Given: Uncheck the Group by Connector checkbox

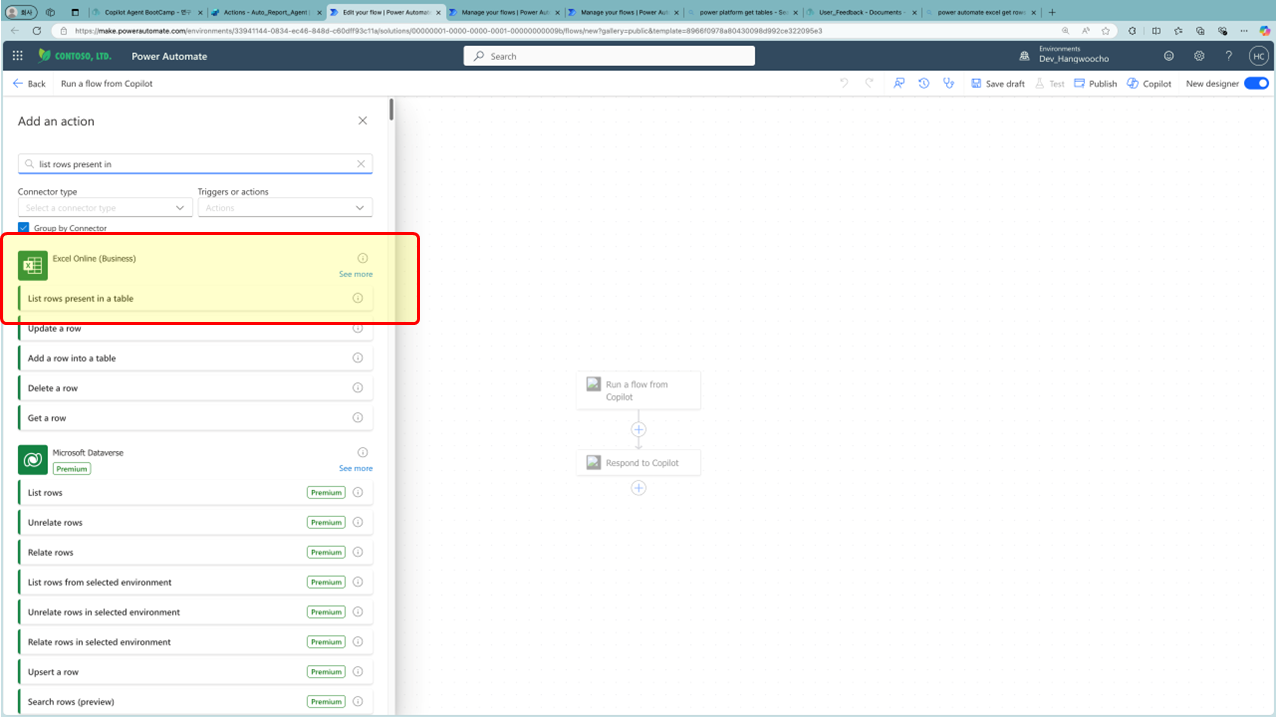Looking at the screenshot, I should tap(24, 228).
